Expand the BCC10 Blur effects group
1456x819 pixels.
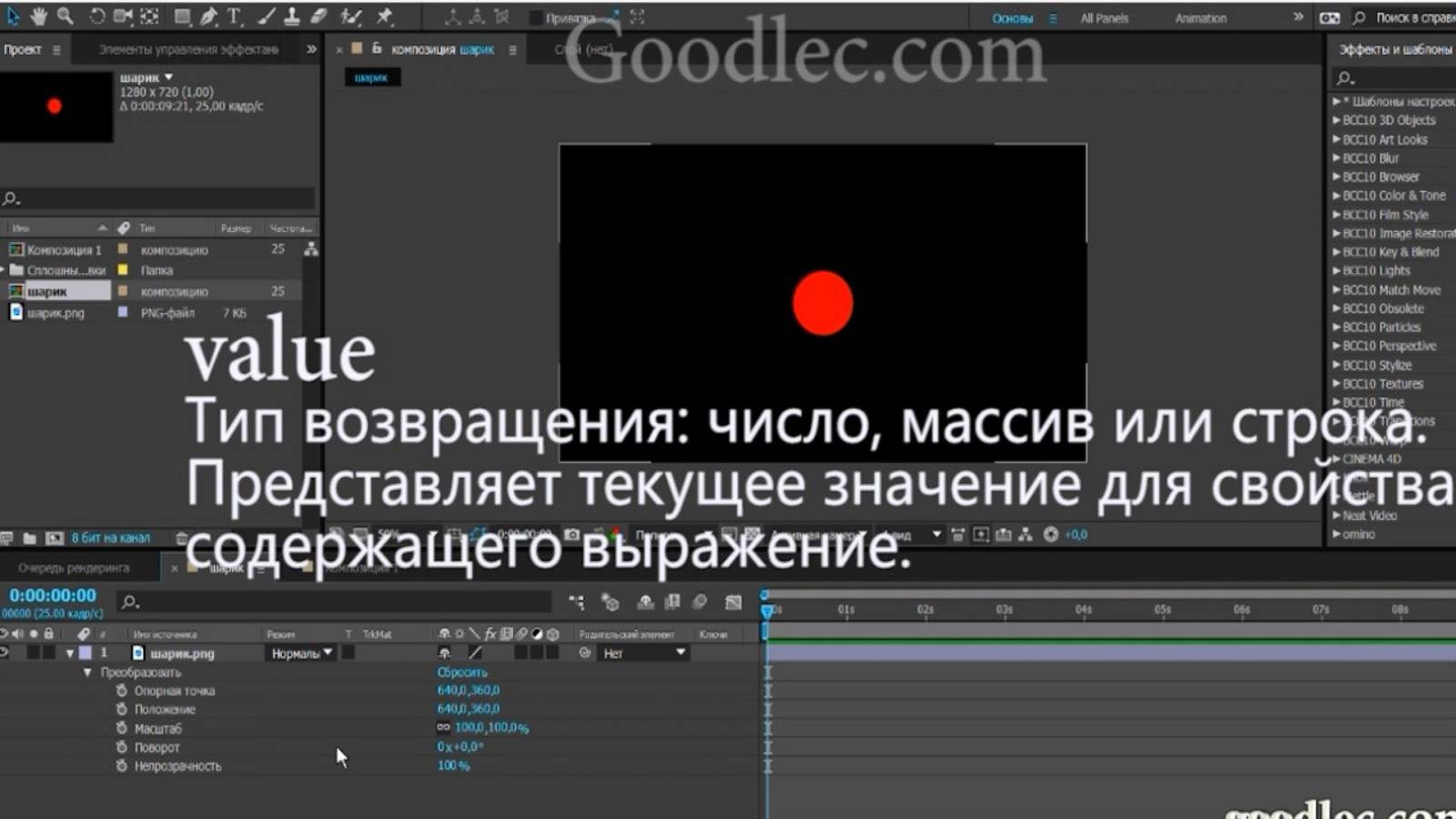tap(1336, 158)
